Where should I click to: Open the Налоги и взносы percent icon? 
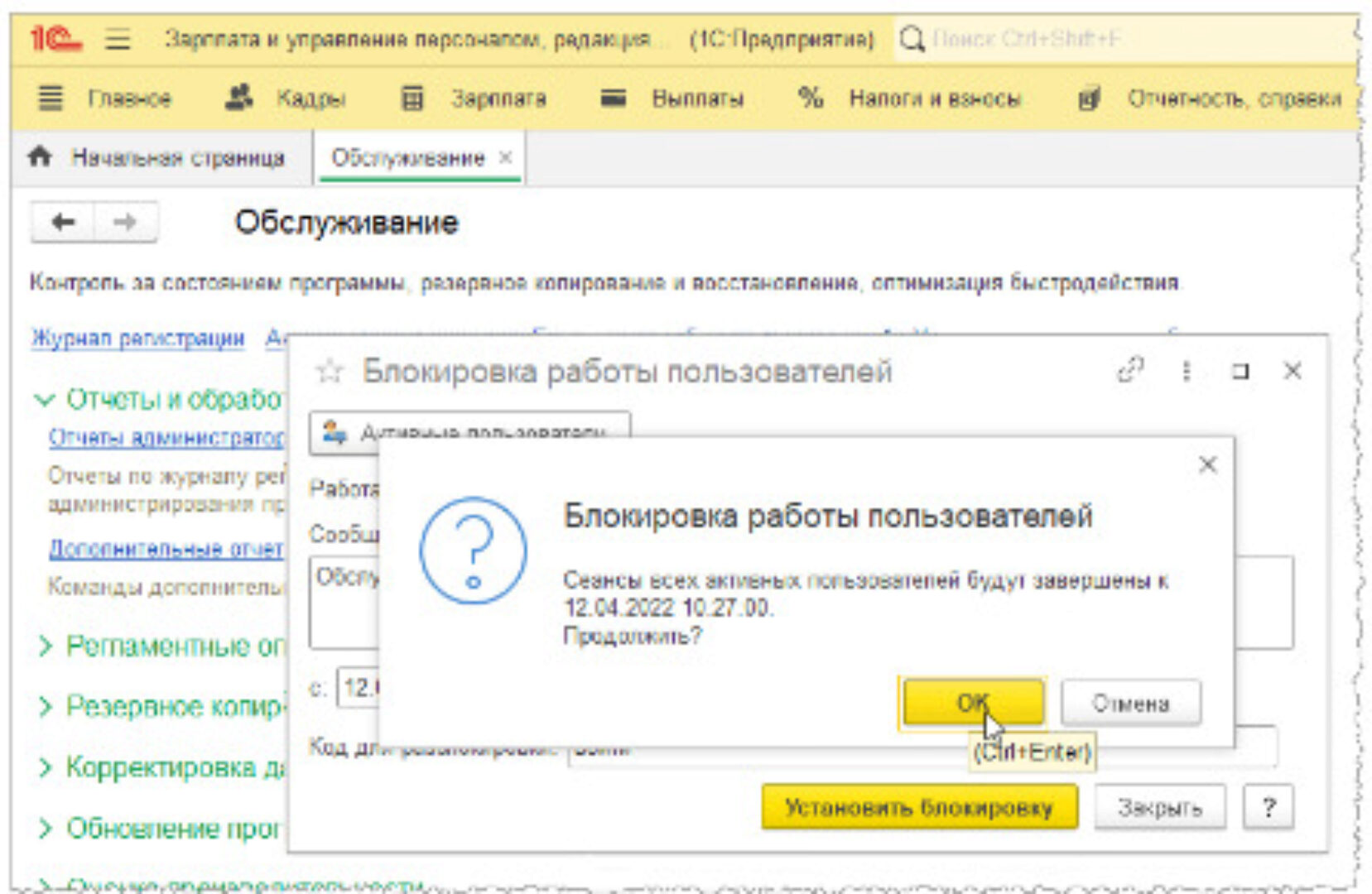[810, 99]
